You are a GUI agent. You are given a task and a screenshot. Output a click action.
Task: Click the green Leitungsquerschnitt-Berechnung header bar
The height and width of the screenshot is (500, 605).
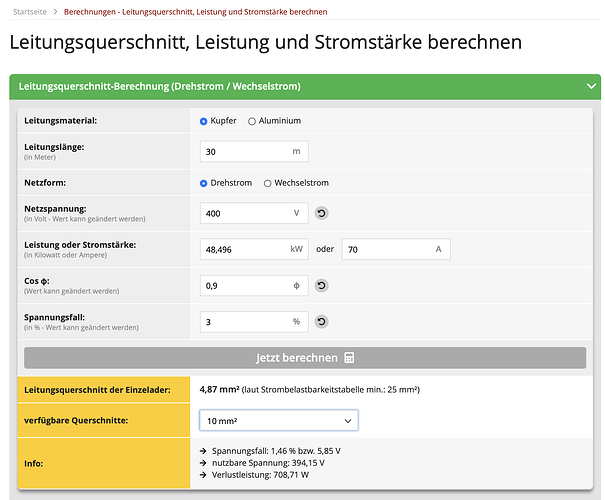pos(305,87)
